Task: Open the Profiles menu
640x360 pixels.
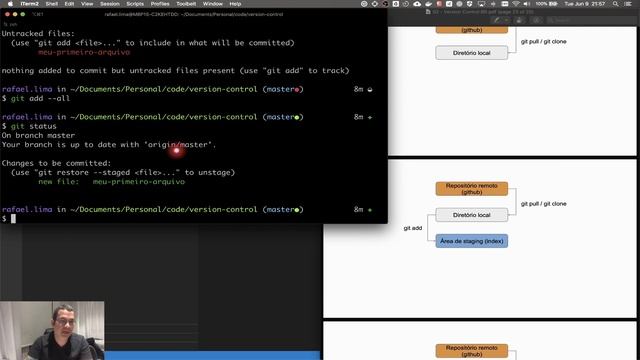Action: coord(160,4)
